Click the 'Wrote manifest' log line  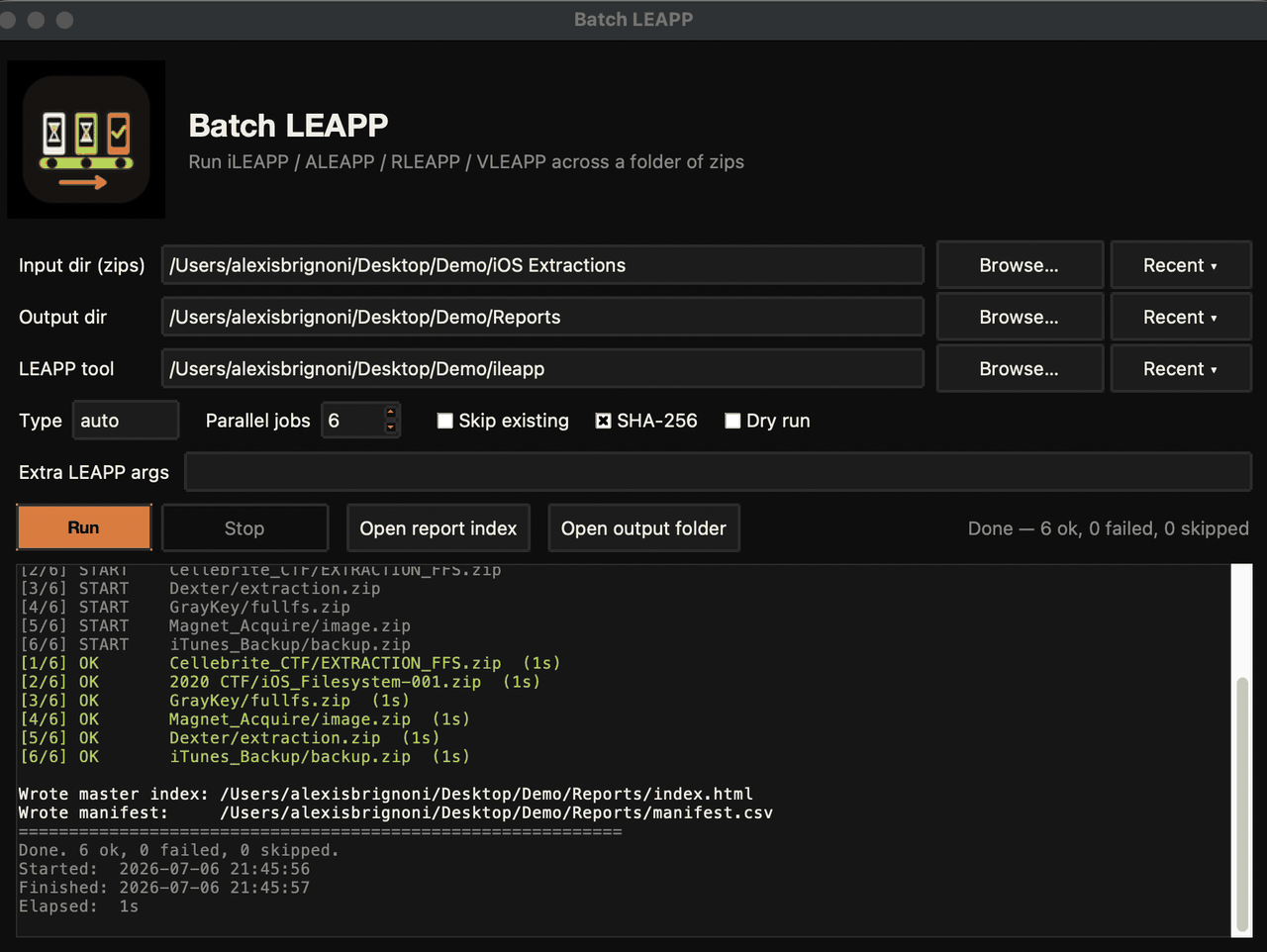pyautogui.click(x=396, y=812)
